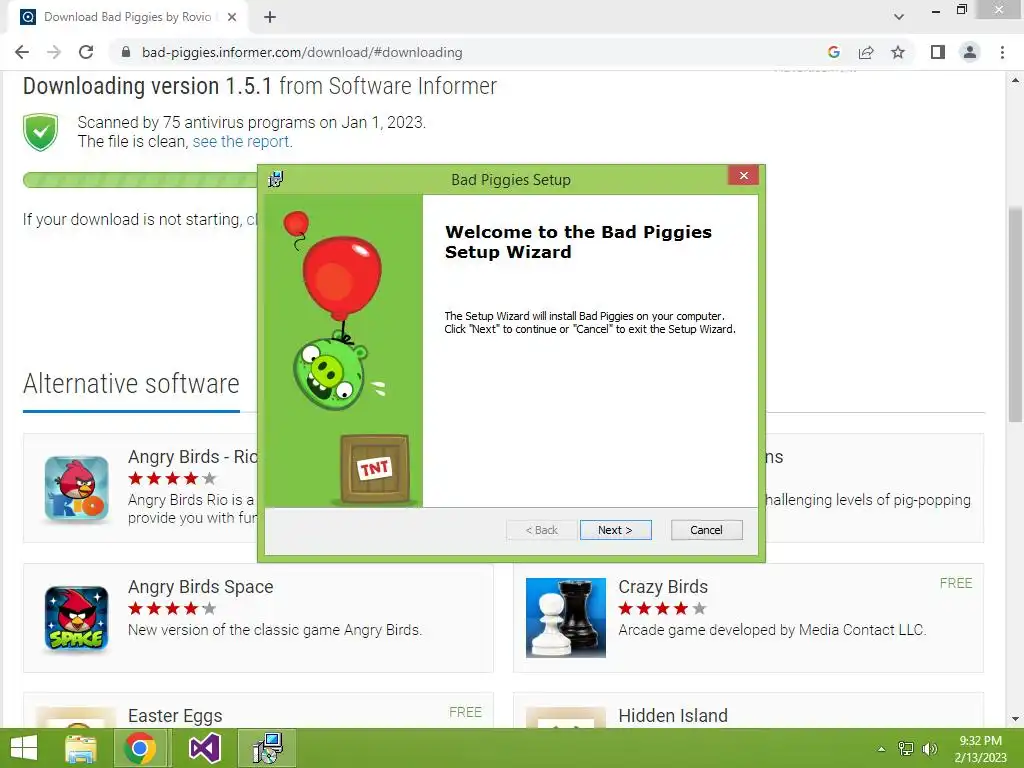Close the Bad Piggies Setup dialog
This screenshot has height=768, width=1024.
tap(743, 175)
